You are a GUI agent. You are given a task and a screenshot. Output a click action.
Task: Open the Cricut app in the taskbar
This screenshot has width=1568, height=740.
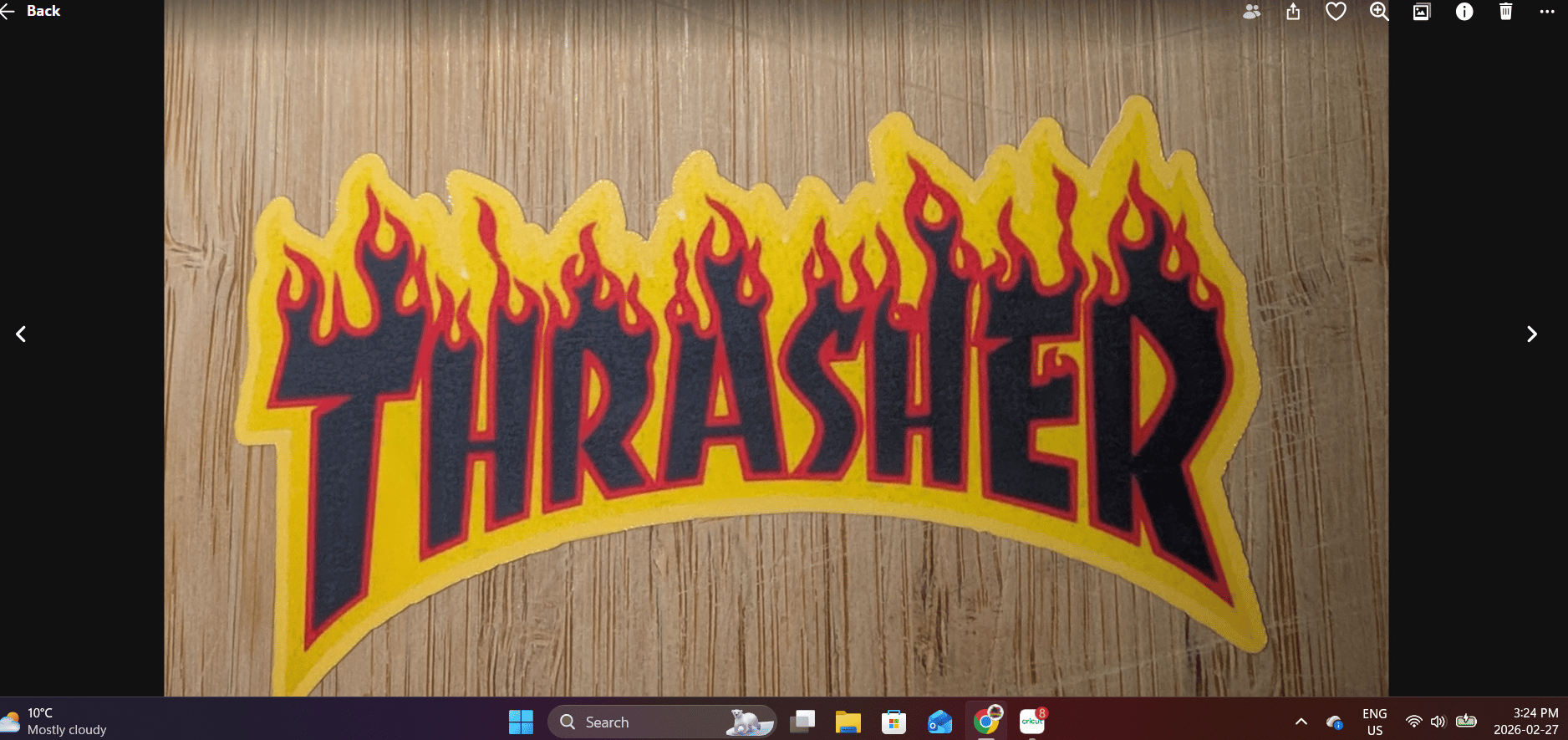point(1032,721)
